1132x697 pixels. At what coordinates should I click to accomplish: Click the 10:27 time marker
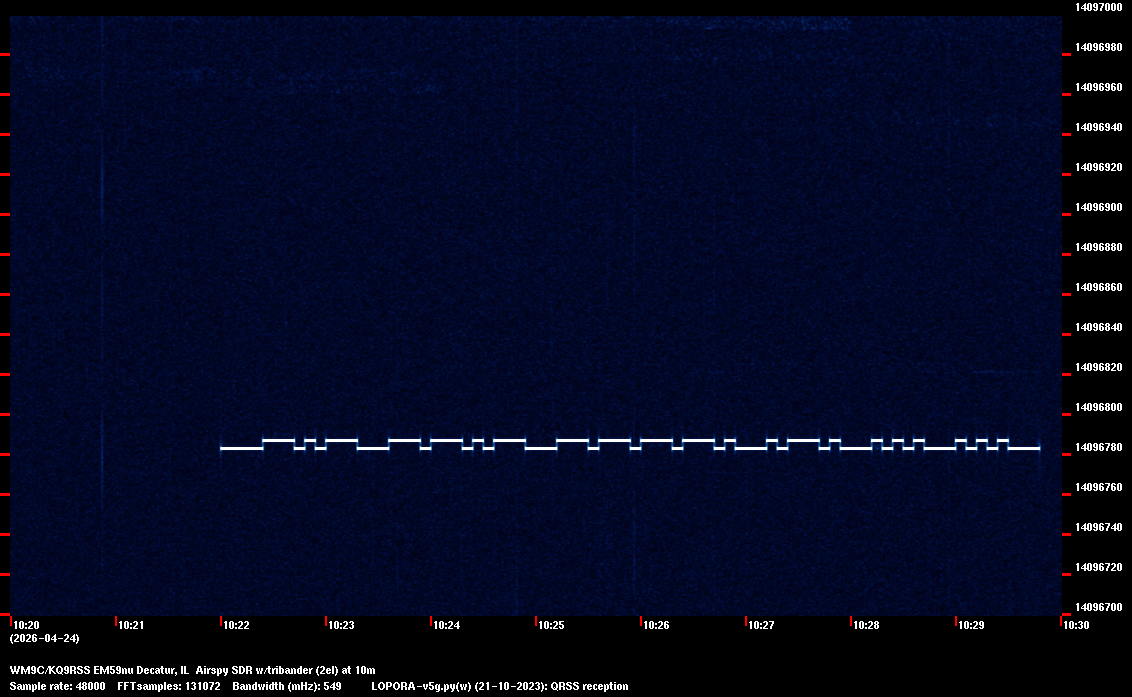(x=761, y=626)
